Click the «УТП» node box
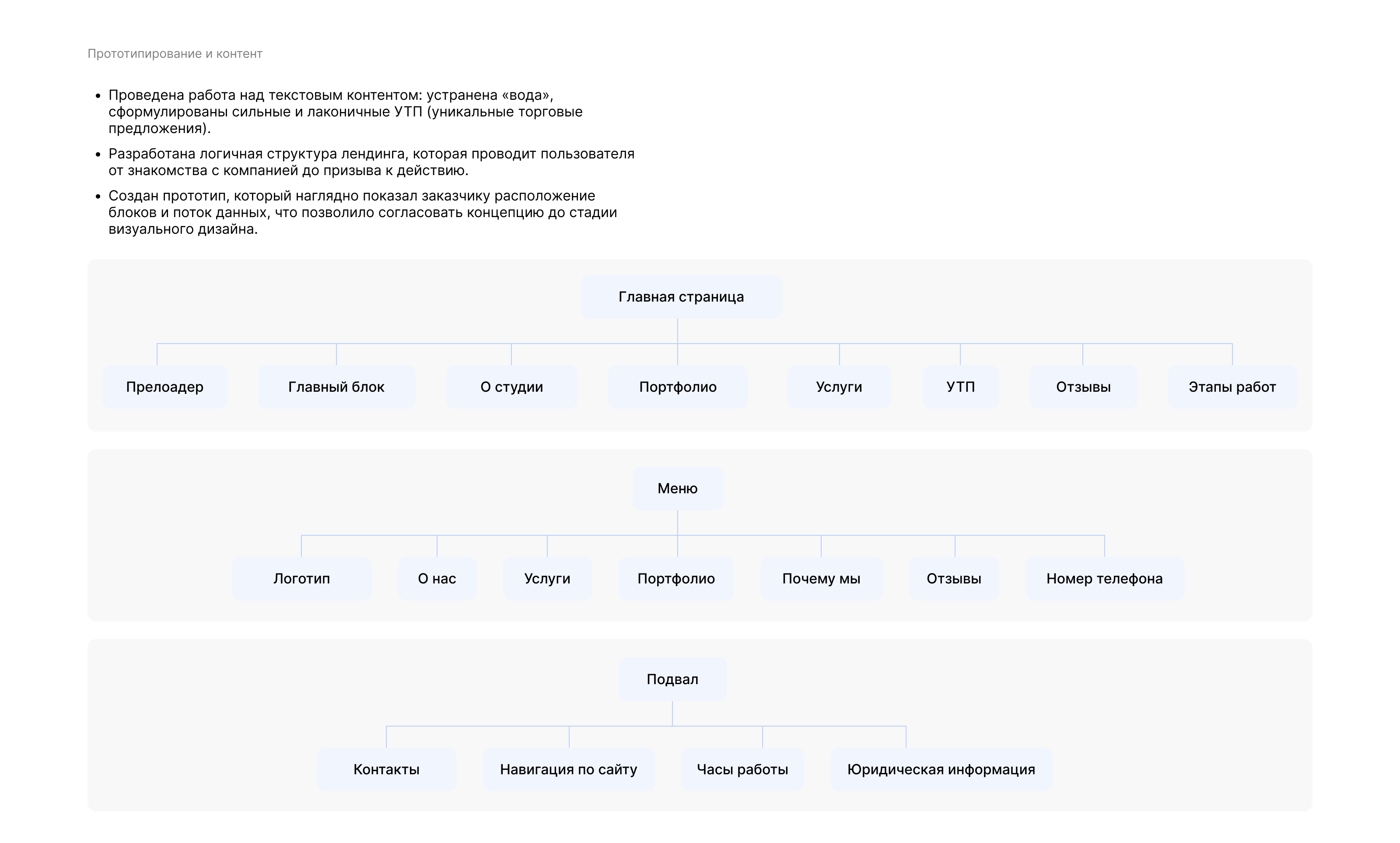1400x843 pixels. 960,387
